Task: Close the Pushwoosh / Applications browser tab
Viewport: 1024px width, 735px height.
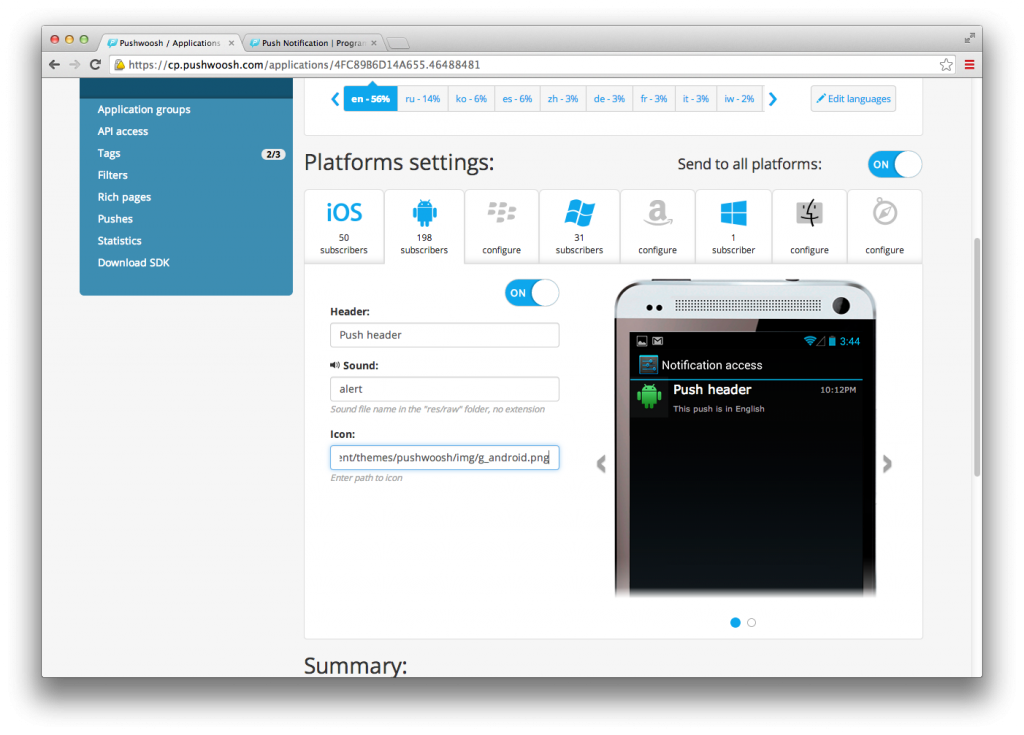Action: pos(231,43)
